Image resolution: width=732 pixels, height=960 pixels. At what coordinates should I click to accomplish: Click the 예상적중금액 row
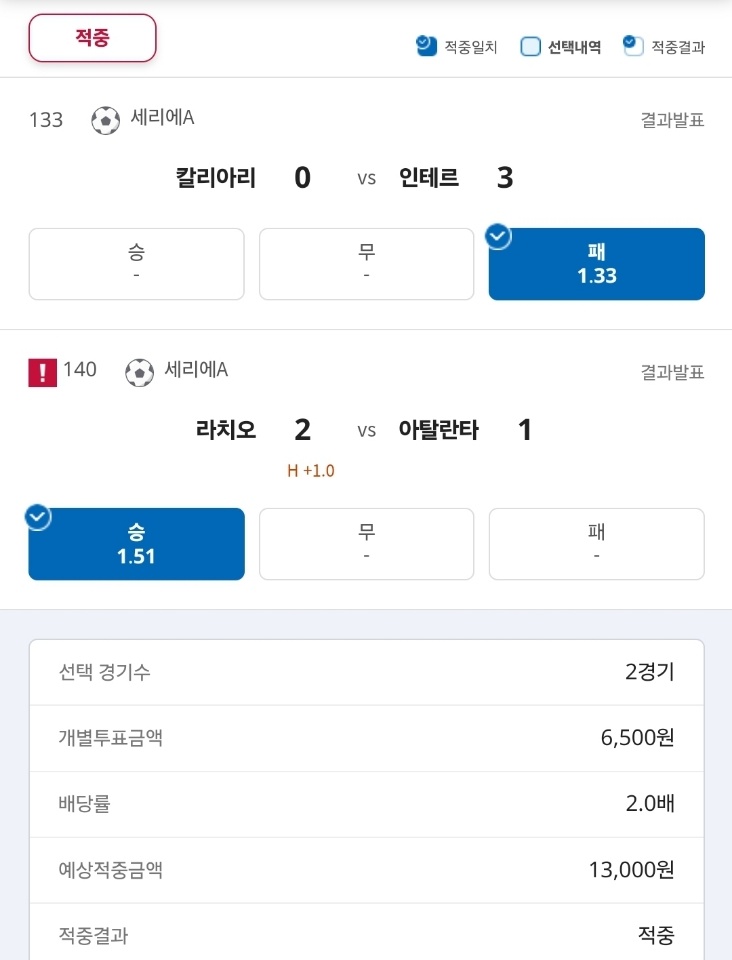(366, 869)
